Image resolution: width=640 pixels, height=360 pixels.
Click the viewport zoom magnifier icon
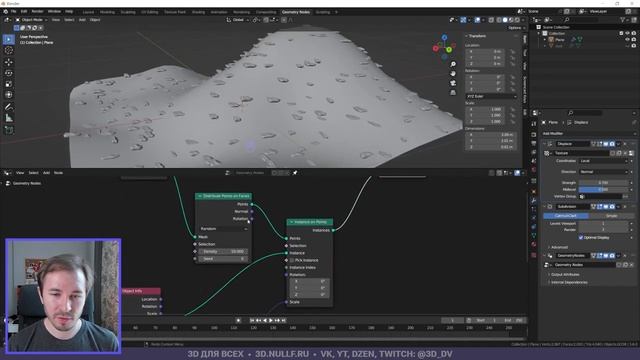click(453, 64)
